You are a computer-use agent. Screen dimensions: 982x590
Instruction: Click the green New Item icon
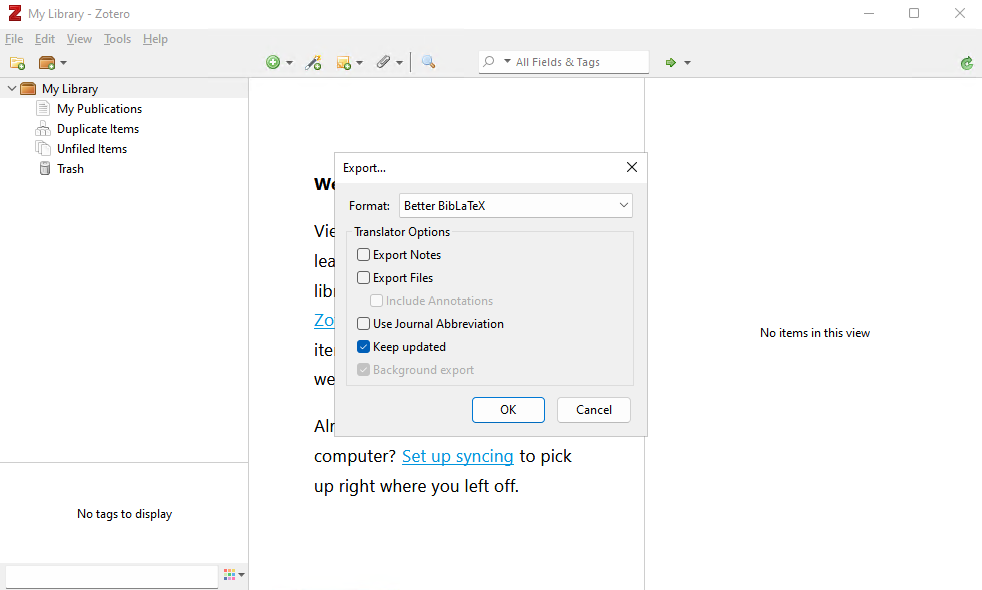[273, 62]
